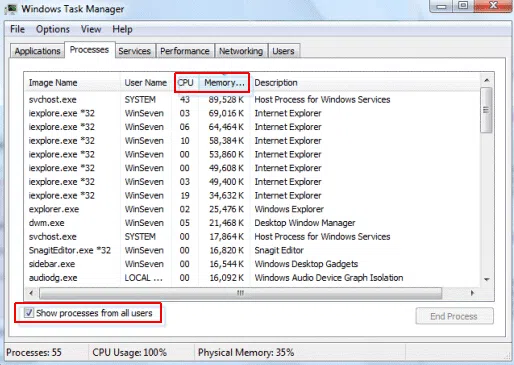Select iexplore.exe row with 49,400 K memory
514x365 pixels.
(253, 182)
